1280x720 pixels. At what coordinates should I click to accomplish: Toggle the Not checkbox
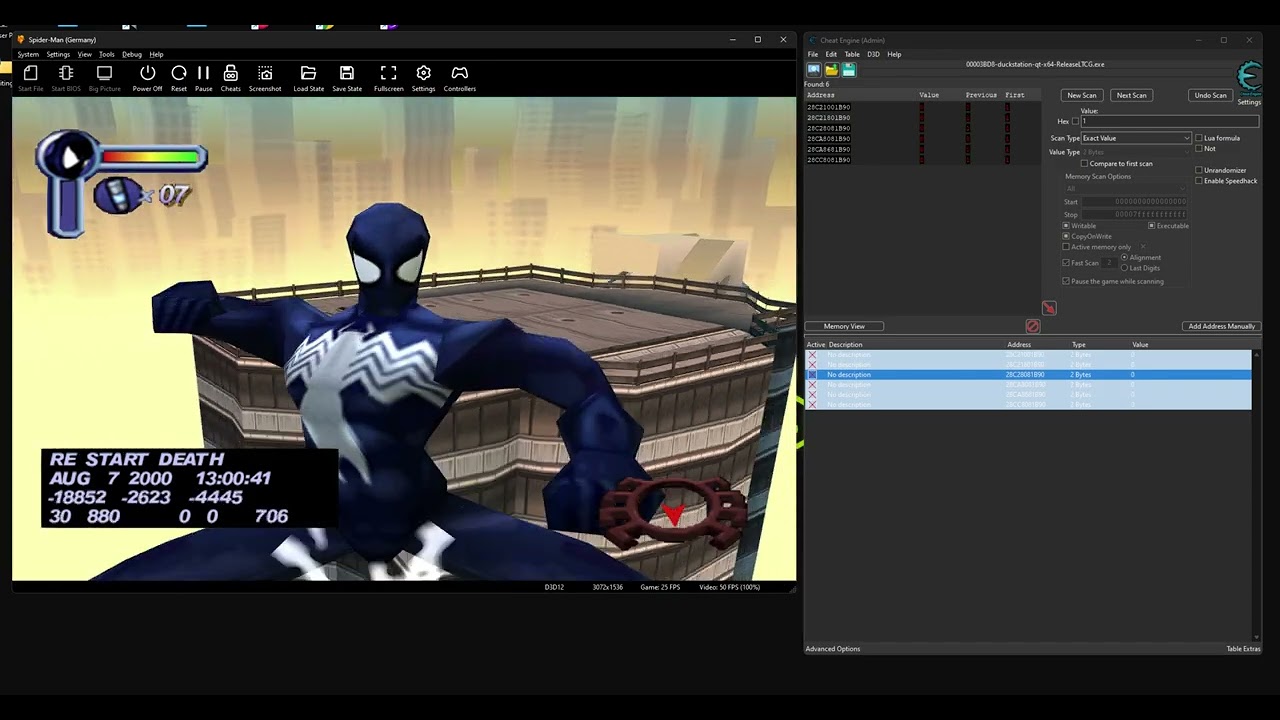(x=1199, y=149)
